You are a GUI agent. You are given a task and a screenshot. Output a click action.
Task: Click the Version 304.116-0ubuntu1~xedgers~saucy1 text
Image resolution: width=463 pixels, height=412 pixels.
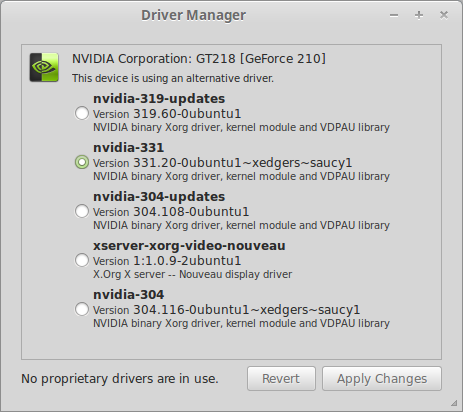pos(227,310)
